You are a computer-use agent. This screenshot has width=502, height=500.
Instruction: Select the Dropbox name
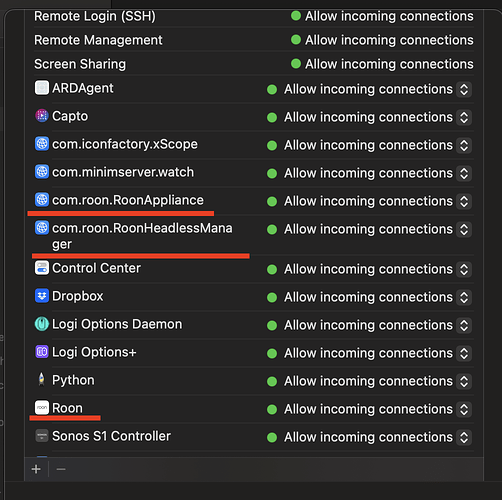pos(78,296)
